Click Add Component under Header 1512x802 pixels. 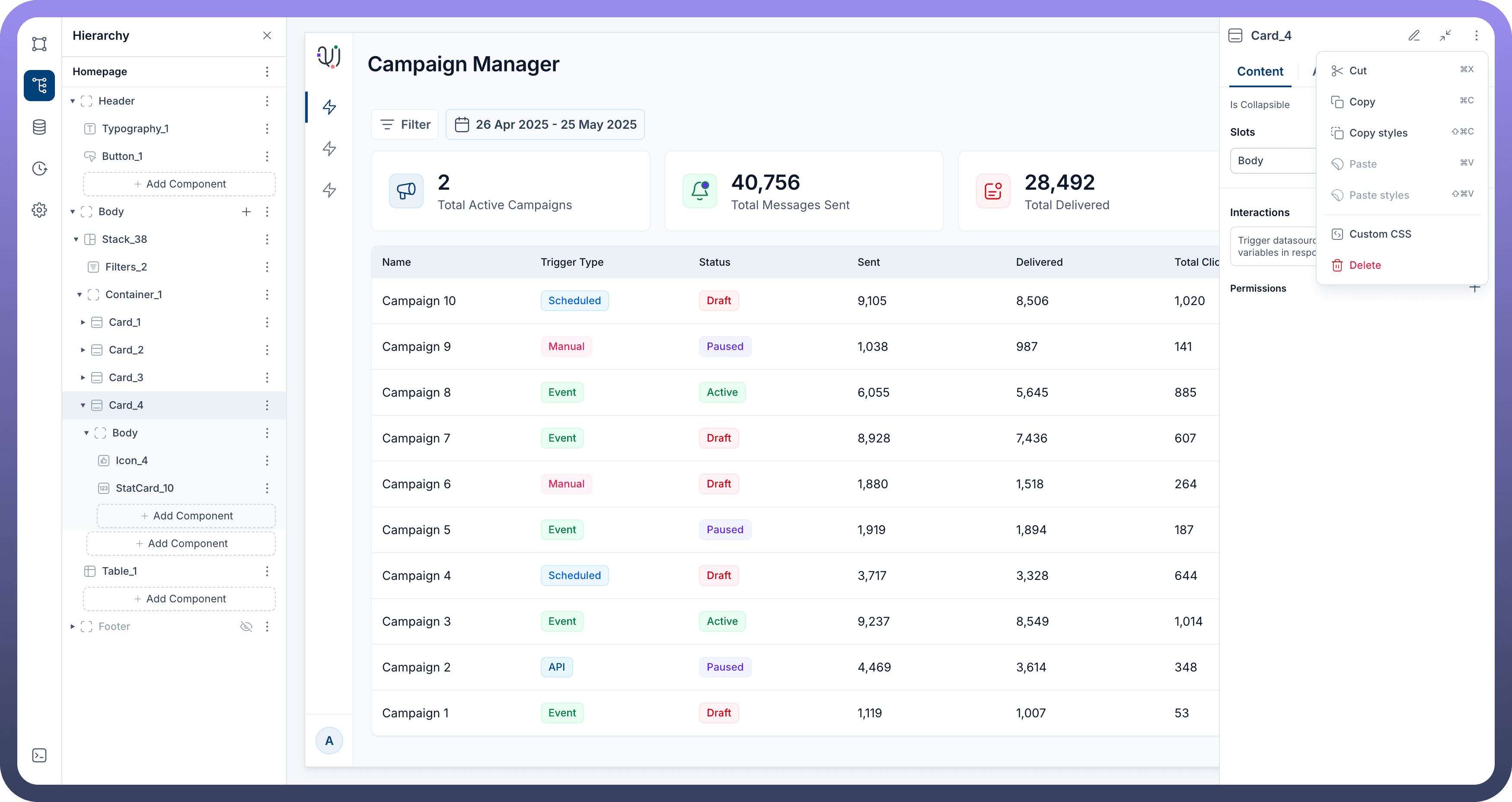pyautogui.click(x=180, y=184)
